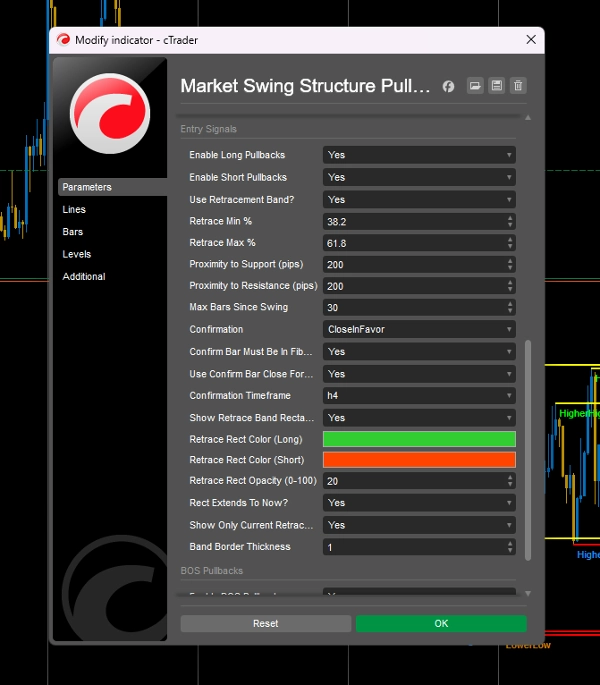Click the save parameters disk icon
This screenshot has width=600, height=685.
pyautogui.click(x=497, y=86)
